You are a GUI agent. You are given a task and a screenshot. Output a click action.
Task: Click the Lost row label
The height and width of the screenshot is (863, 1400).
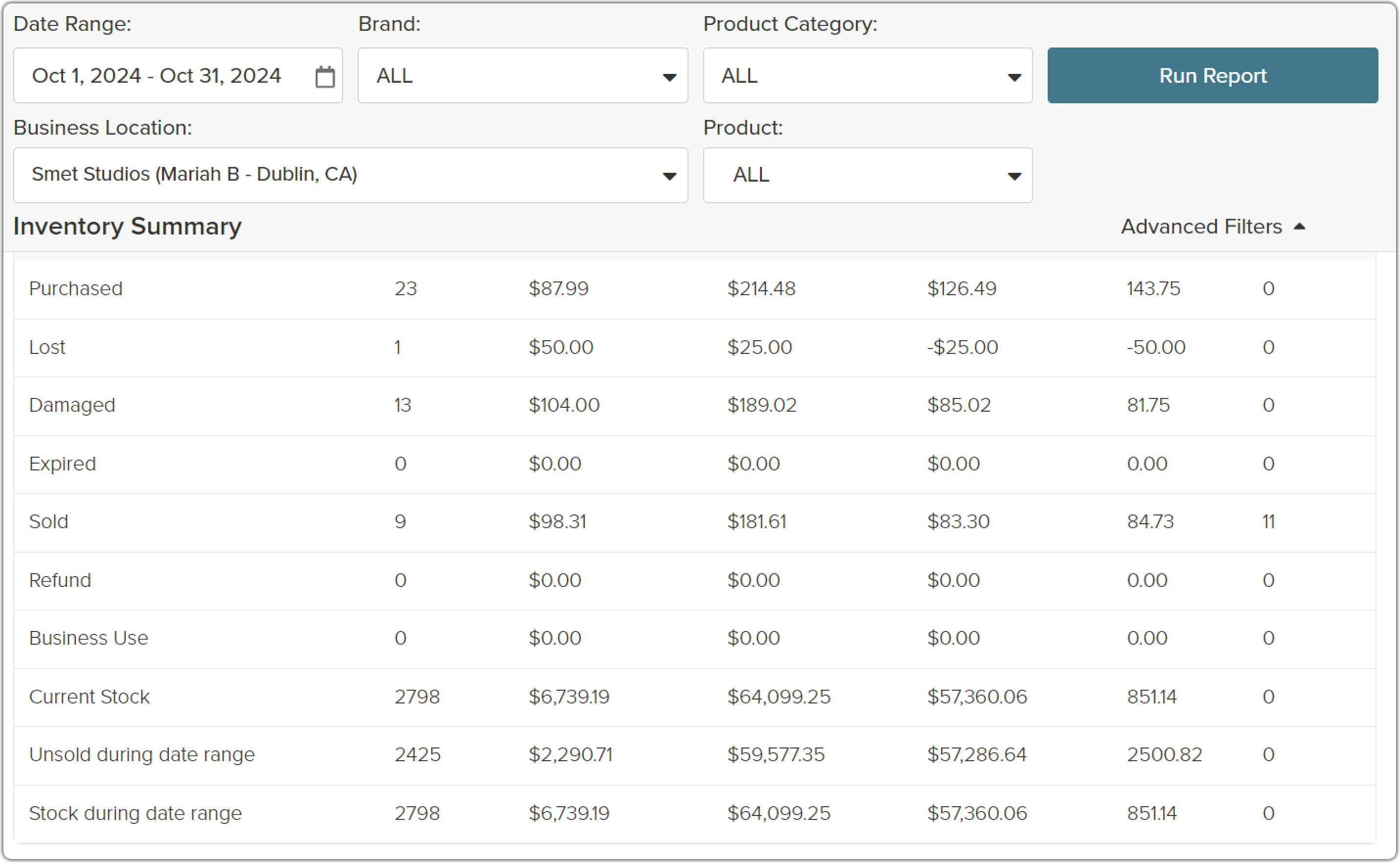47,348
